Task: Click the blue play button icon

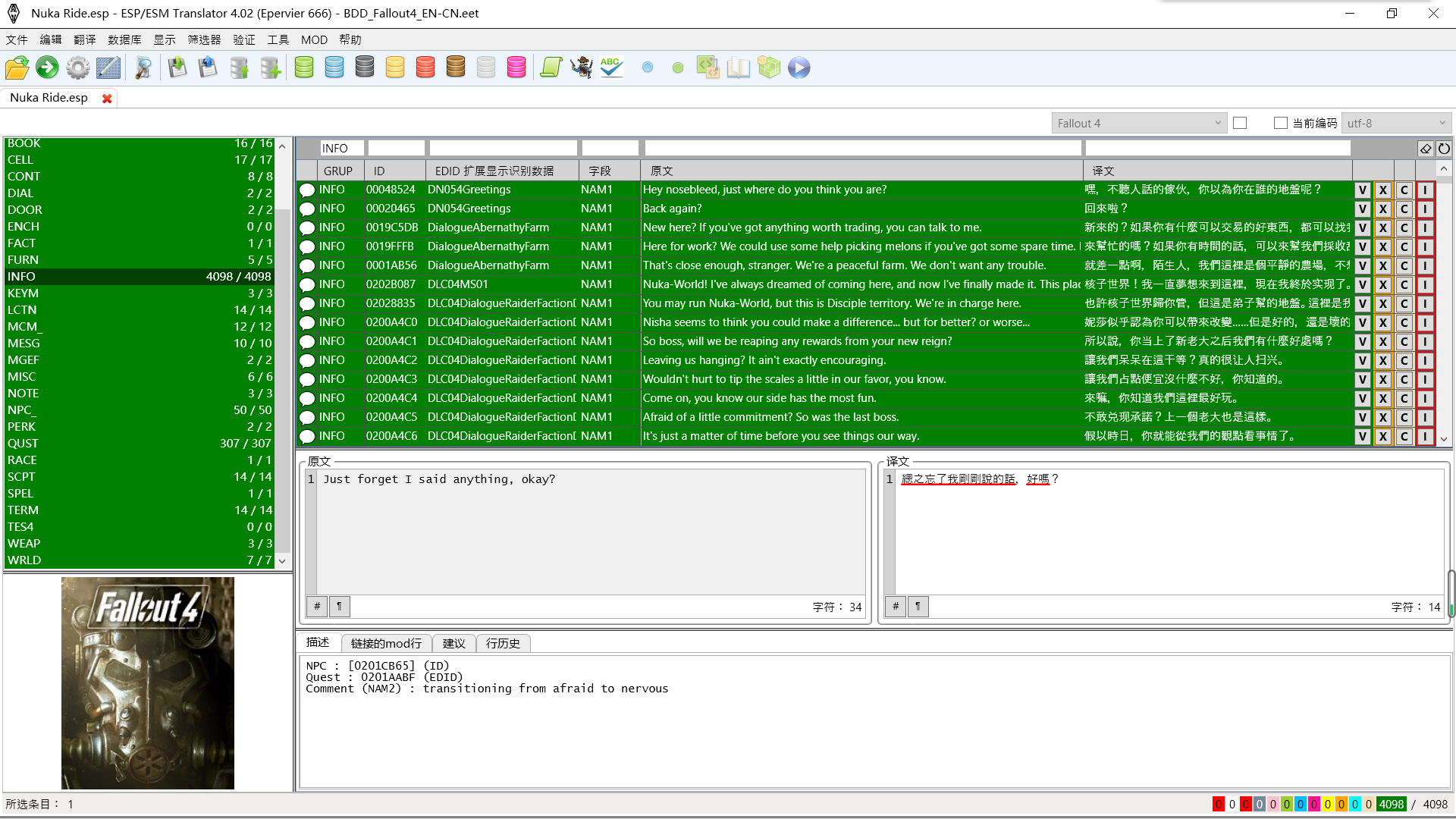Action: 799,67
